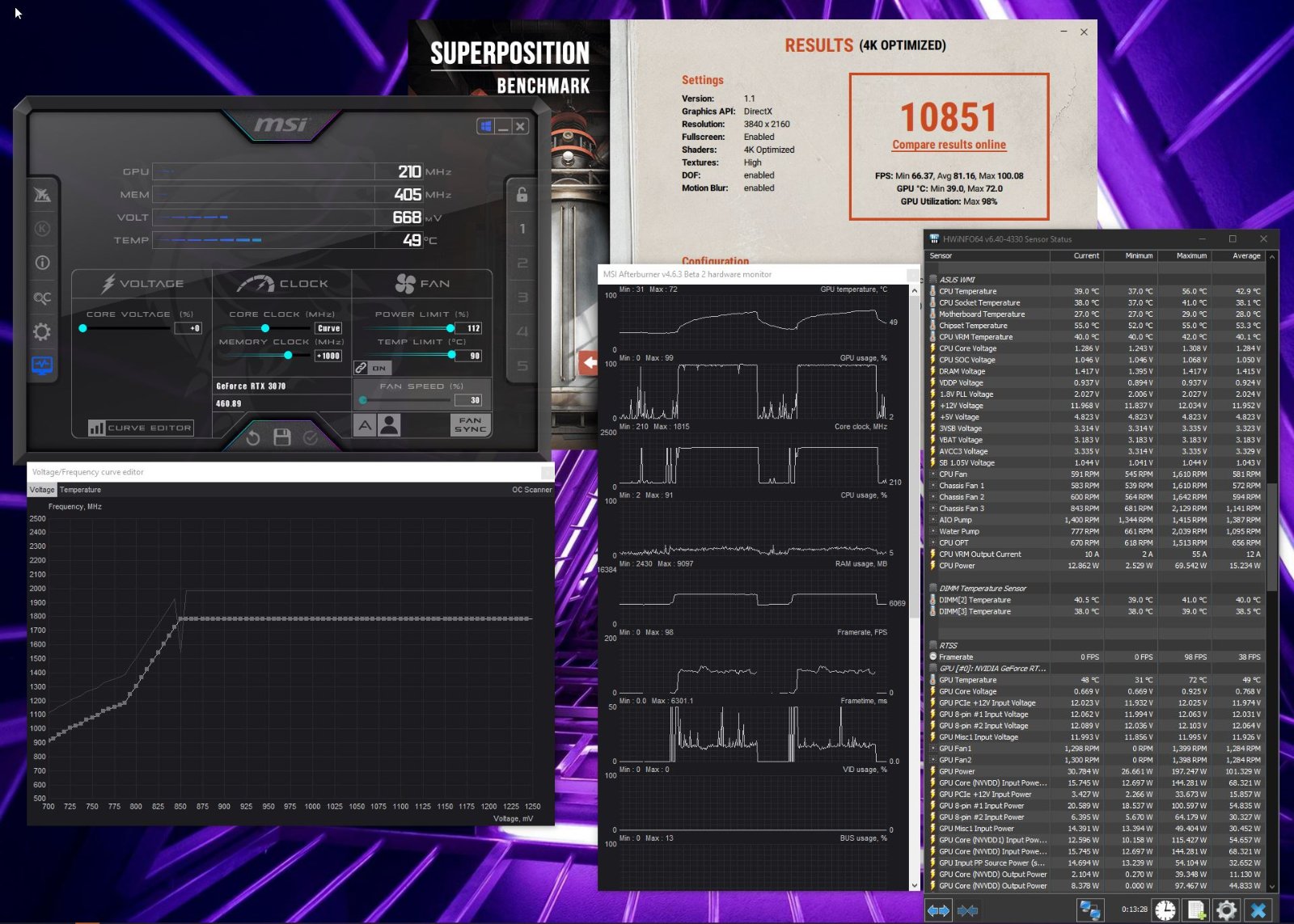Select 'CPU Temperature' row in HWiNFO
Image resolution: width=1294 pixels, height=924 pixels.
(1096, 291)
